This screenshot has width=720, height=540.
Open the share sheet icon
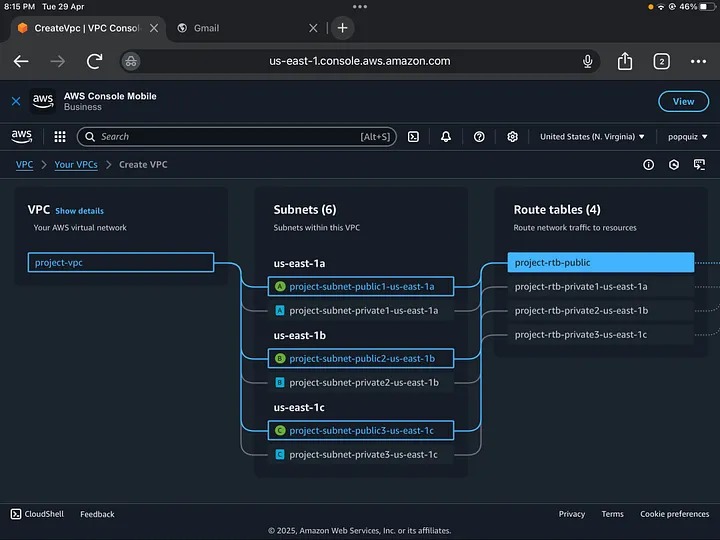(624, 61)
